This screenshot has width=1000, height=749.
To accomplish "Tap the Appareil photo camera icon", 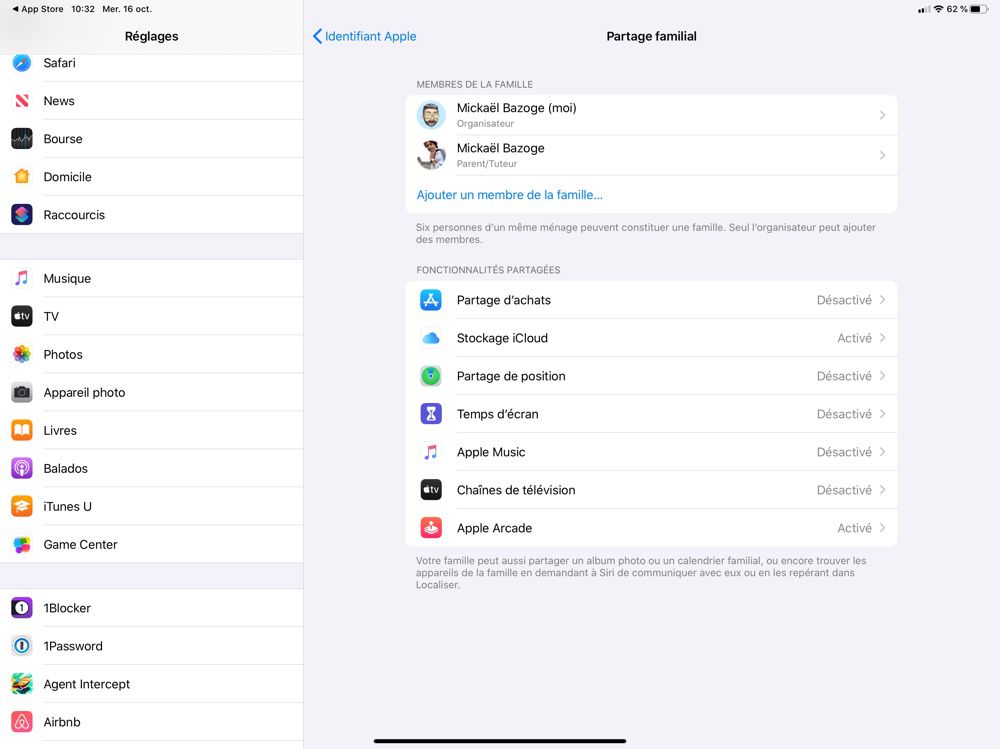I will [22, 392].
